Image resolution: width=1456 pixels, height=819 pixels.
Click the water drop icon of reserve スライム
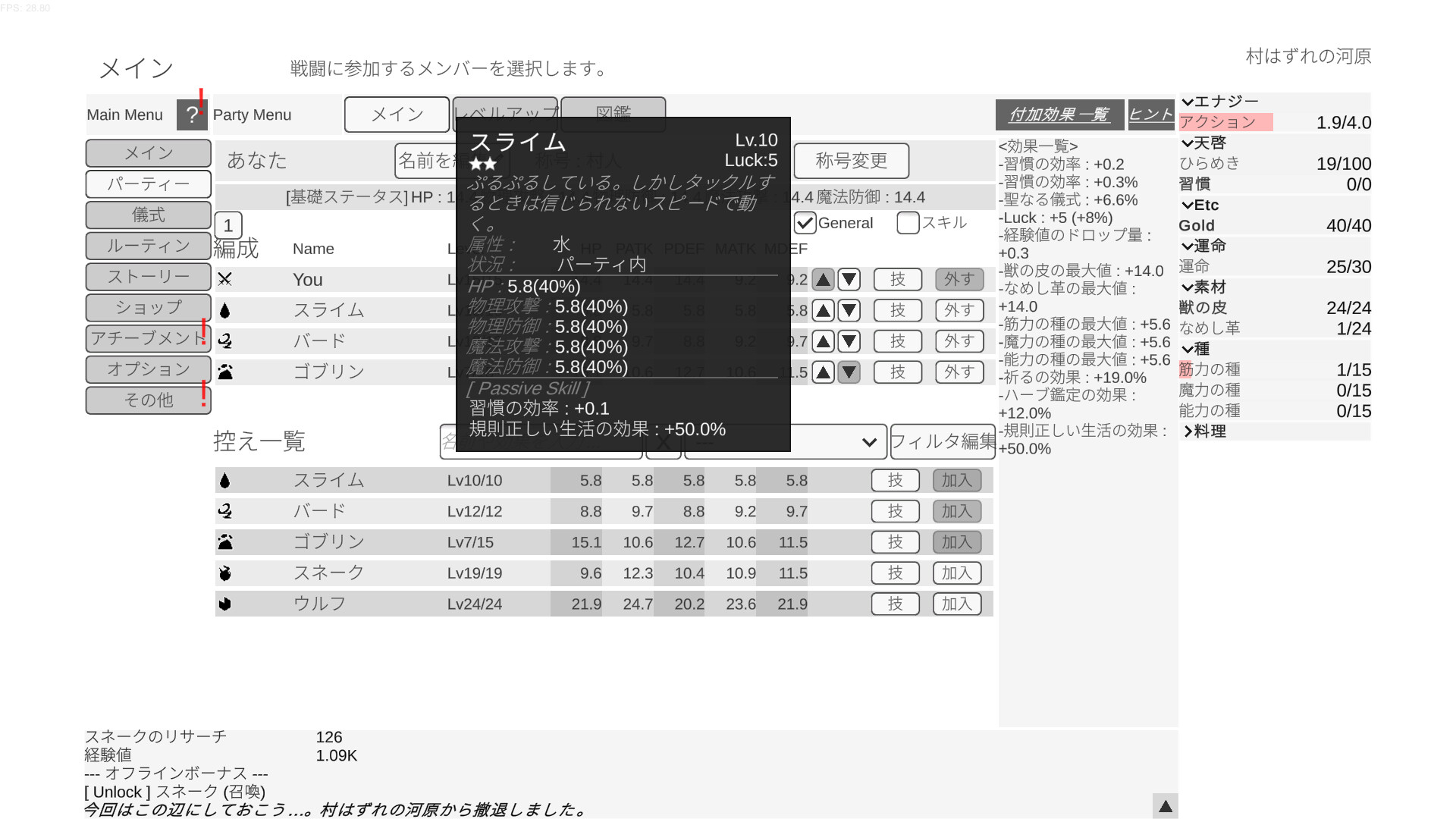pyautogui.click(x=224, y=480)
